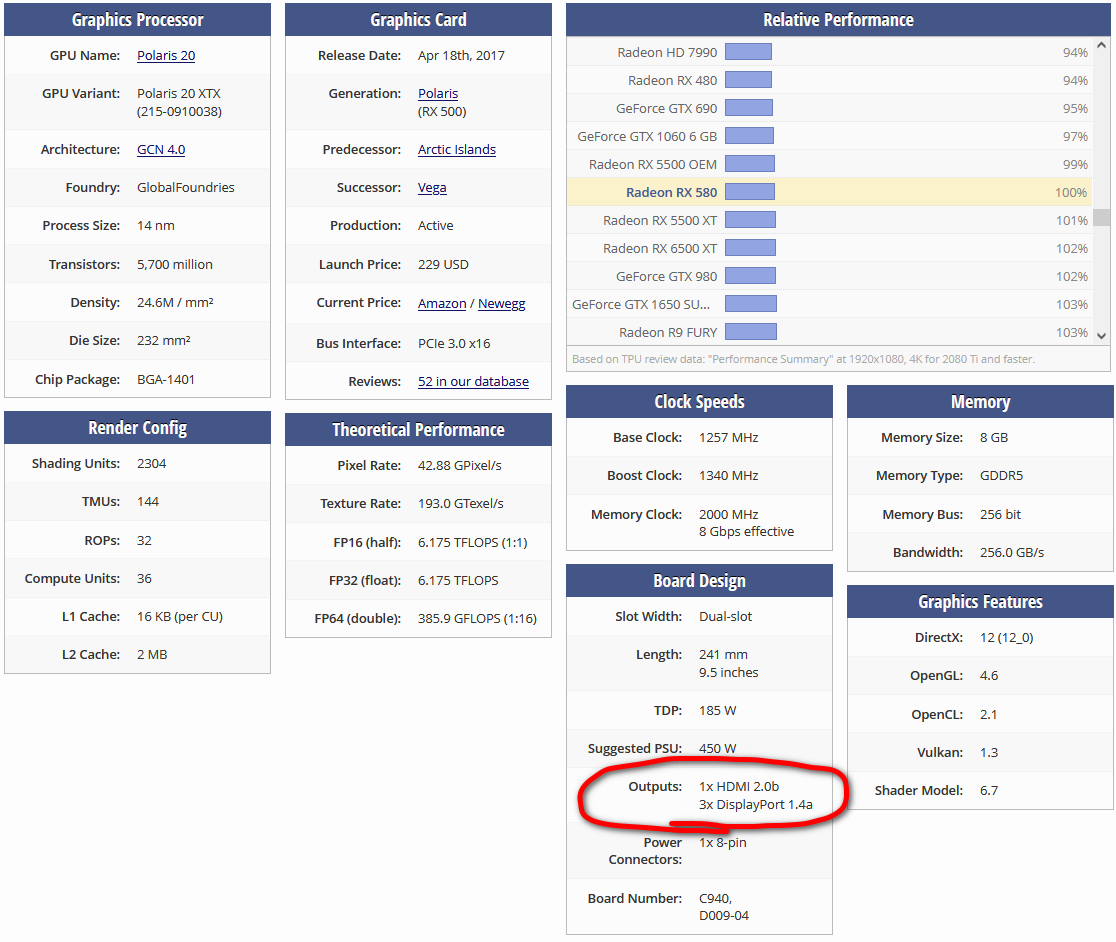
Task: Click the Graphics Processor section header
Action: pyautogui.click(x=137, y=20)
